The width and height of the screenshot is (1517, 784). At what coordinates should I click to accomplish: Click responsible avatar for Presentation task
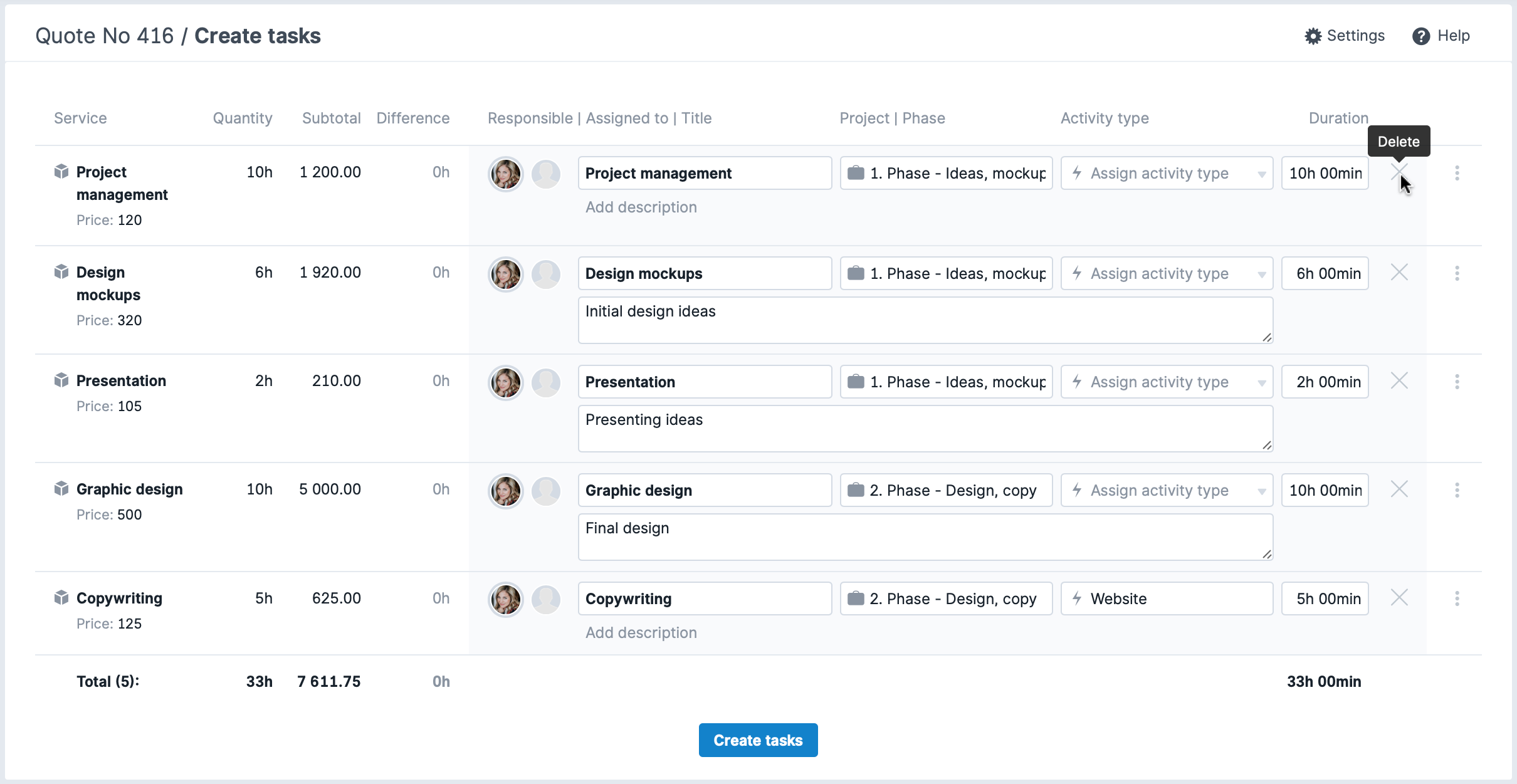pos(506,382)
